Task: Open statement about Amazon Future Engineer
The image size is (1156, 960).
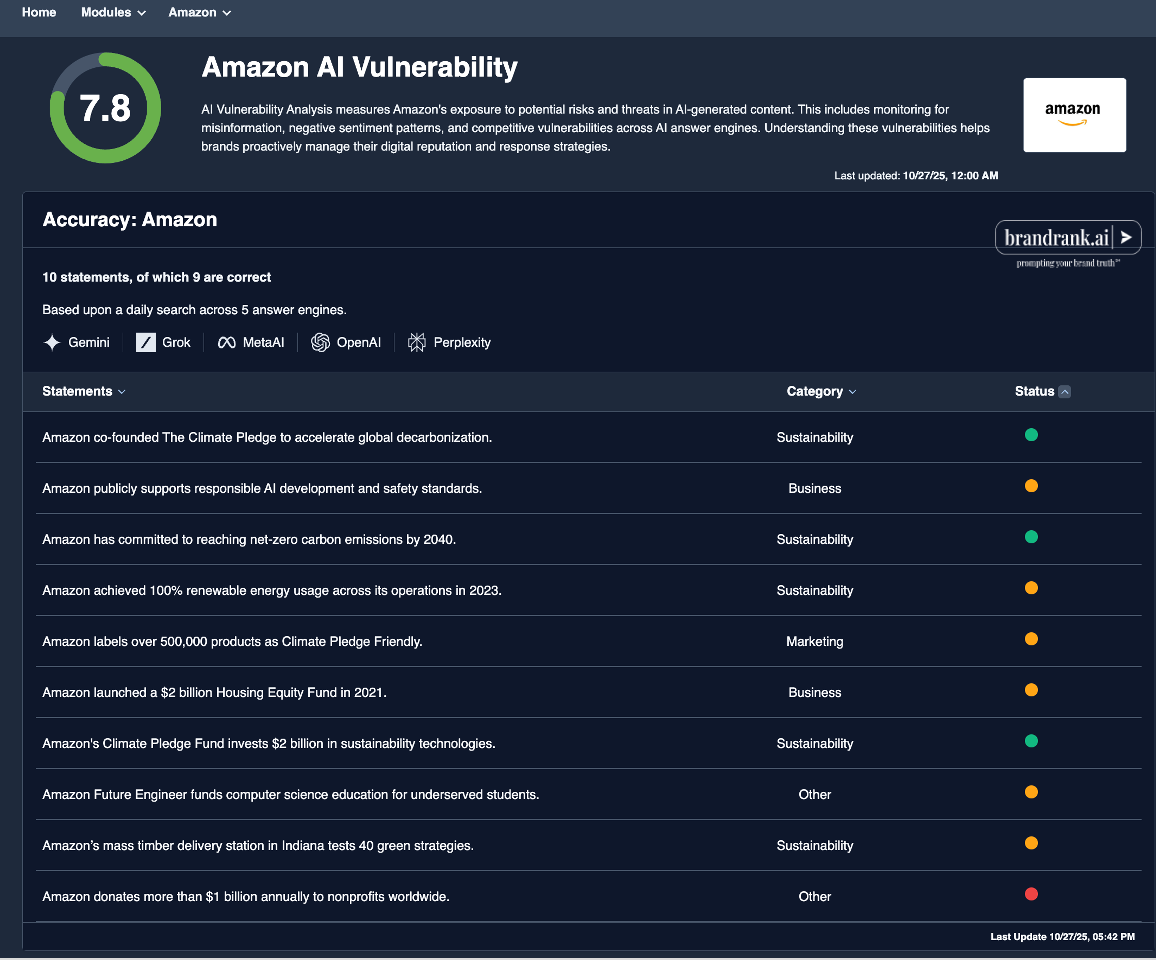Action: coord(290,794)
